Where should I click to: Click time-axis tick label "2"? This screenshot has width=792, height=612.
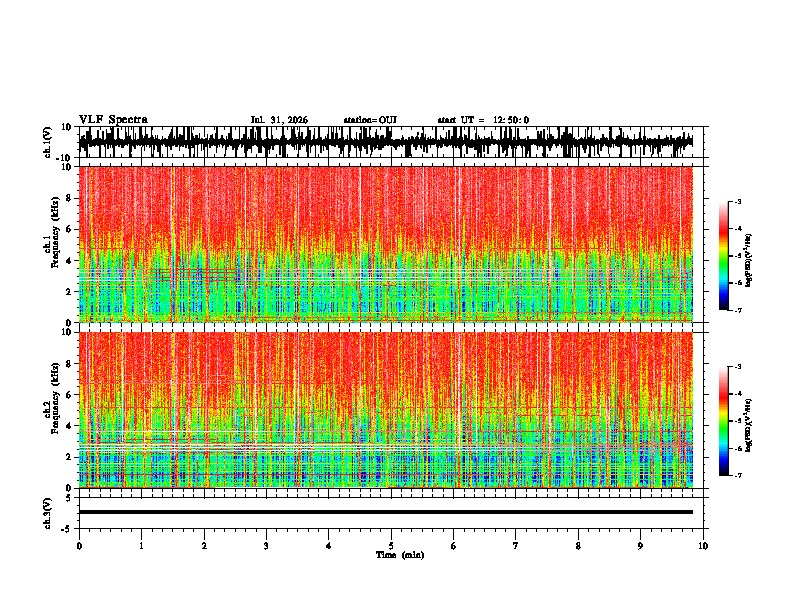click(x=204, y=546)
